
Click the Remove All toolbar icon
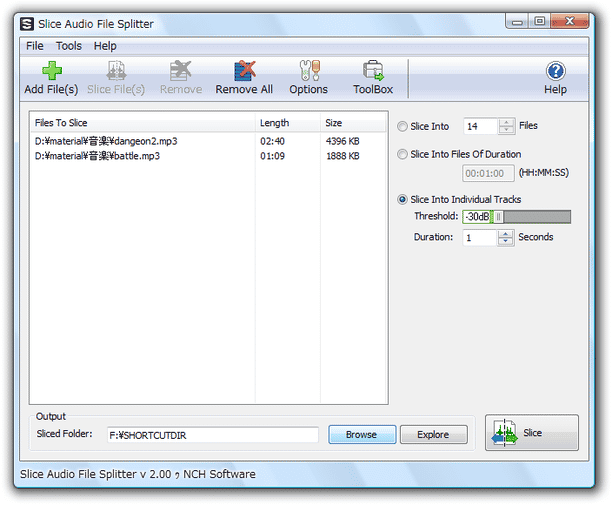click(244, 71)
